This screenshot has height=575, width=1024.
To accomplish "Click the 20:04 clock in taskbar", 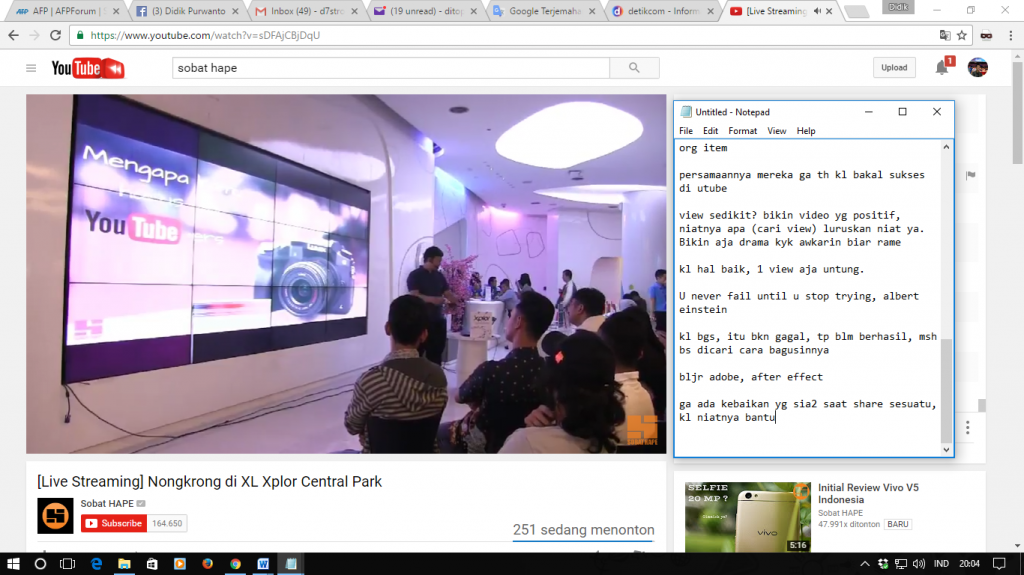I will 969,563.
